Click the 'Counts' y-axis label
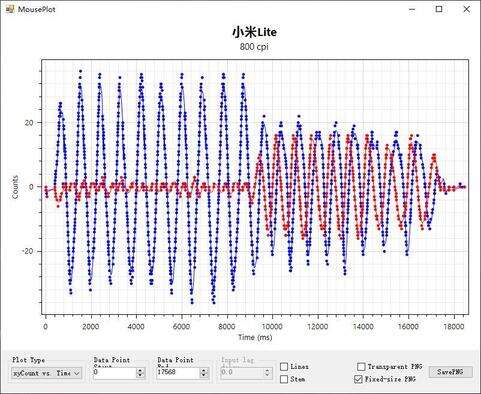This screenshot has height=394, width=481. pos(15,187)
